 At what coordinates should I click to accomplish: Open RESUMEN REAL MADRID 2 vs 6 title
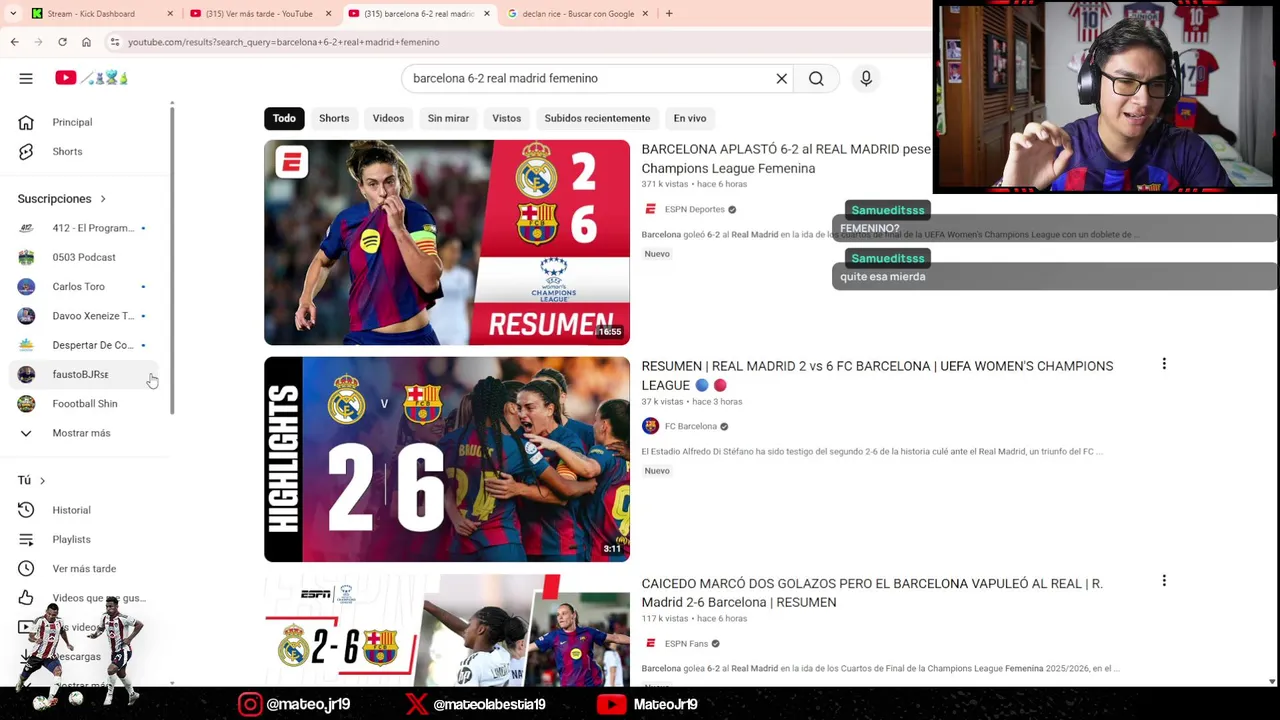tap(877, 375)
